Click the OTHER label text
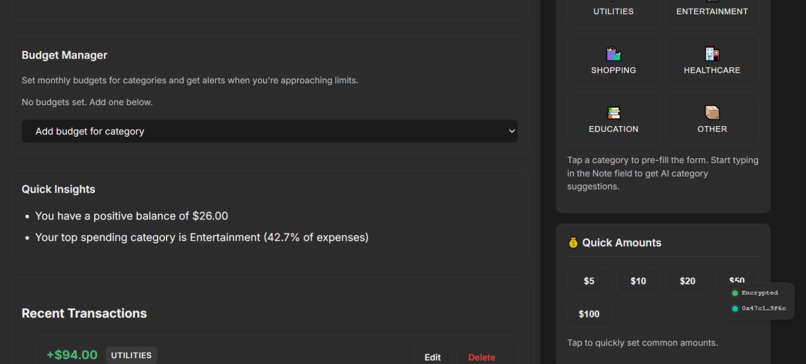 pyautogui.click(x=712, y=129)
